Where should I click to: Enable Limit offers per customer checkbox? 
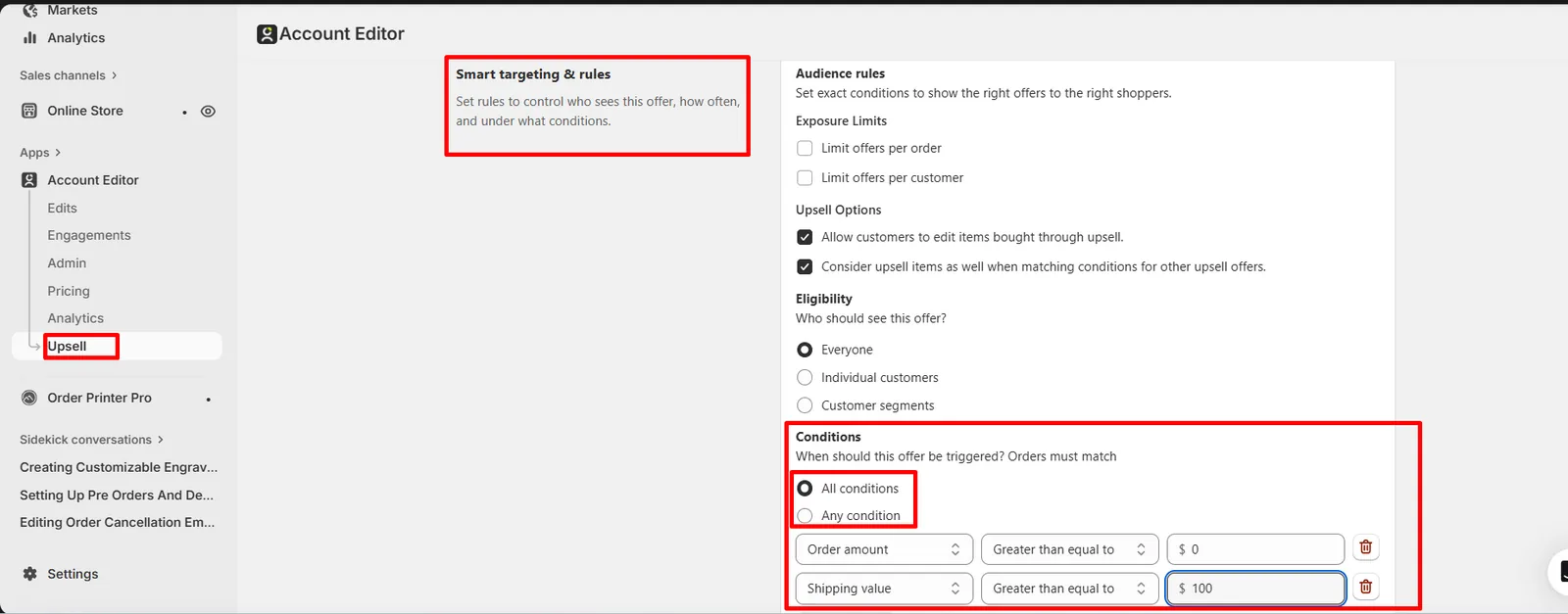(x=805, y=177)
